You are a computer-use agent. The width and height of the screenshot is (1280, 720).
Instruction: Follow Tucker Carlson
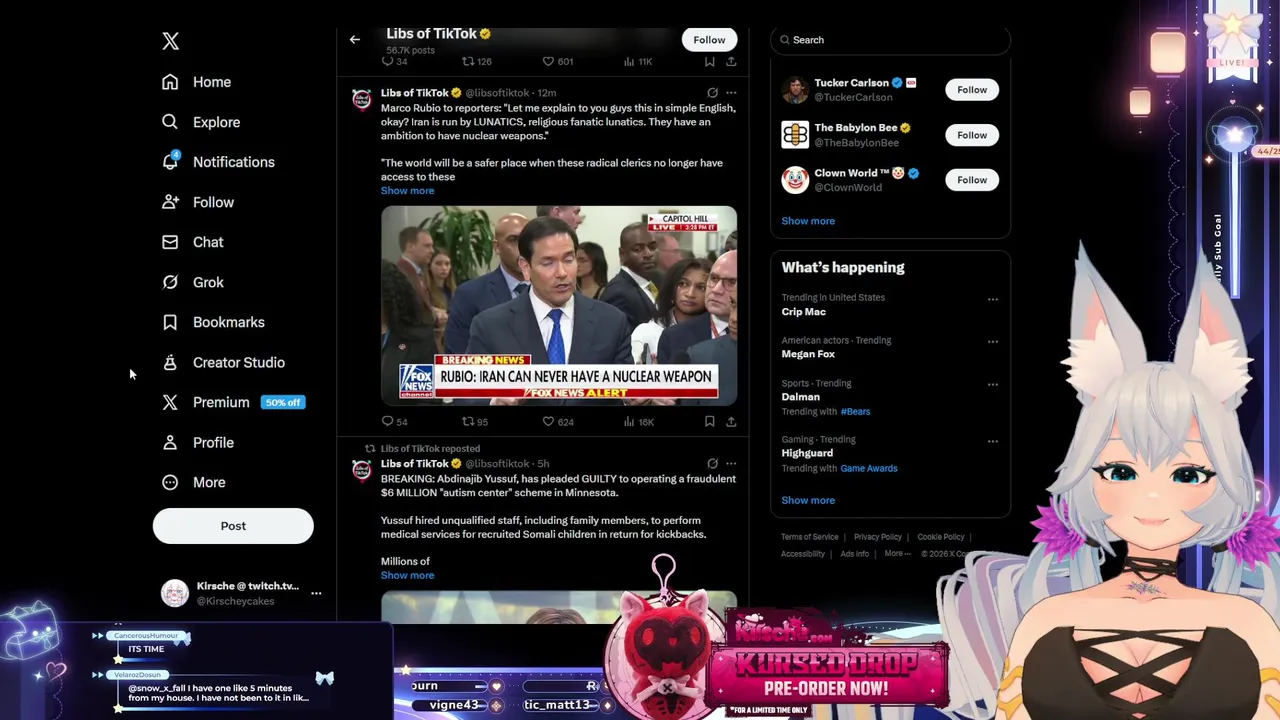click(x=971, y=90)
